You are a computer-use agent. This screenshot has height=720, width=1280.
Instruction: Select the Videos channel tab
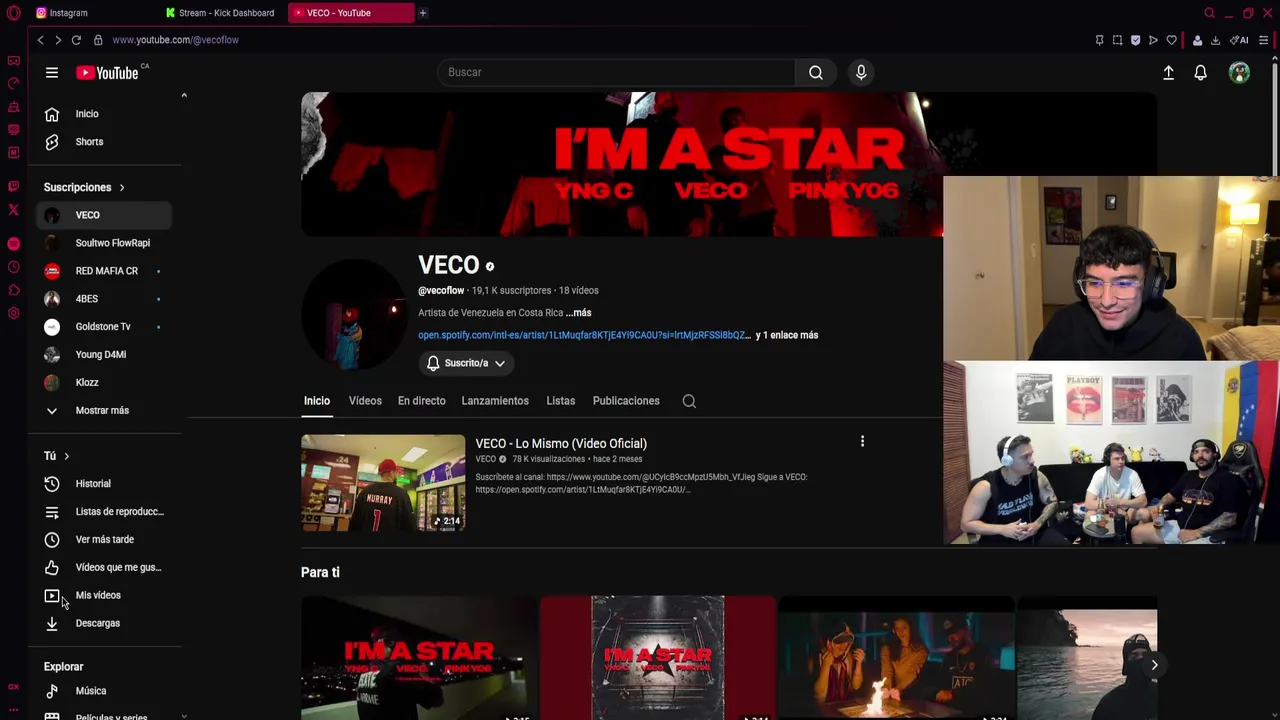pos(365,401)
